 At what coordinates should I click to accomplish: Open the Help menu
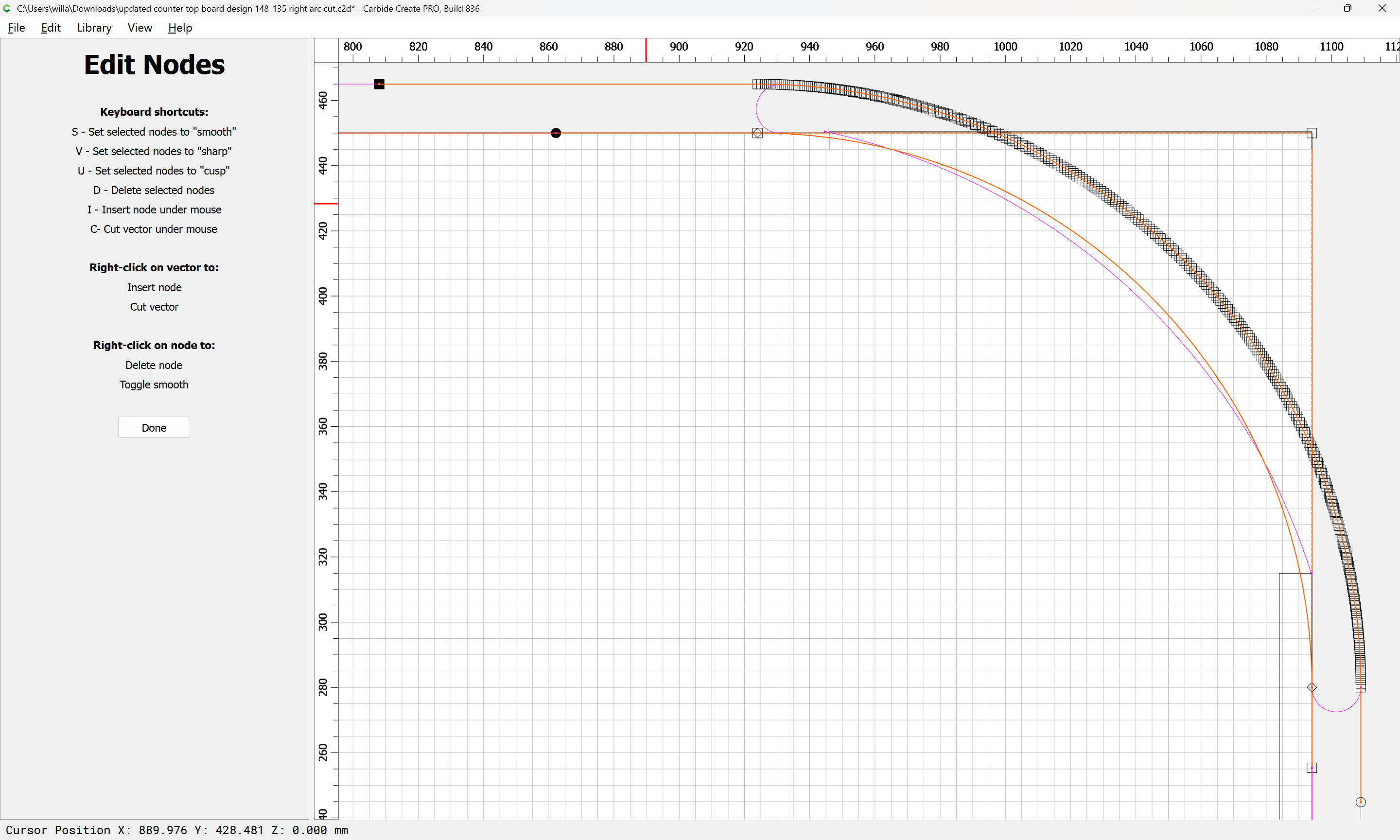point(180,28)
